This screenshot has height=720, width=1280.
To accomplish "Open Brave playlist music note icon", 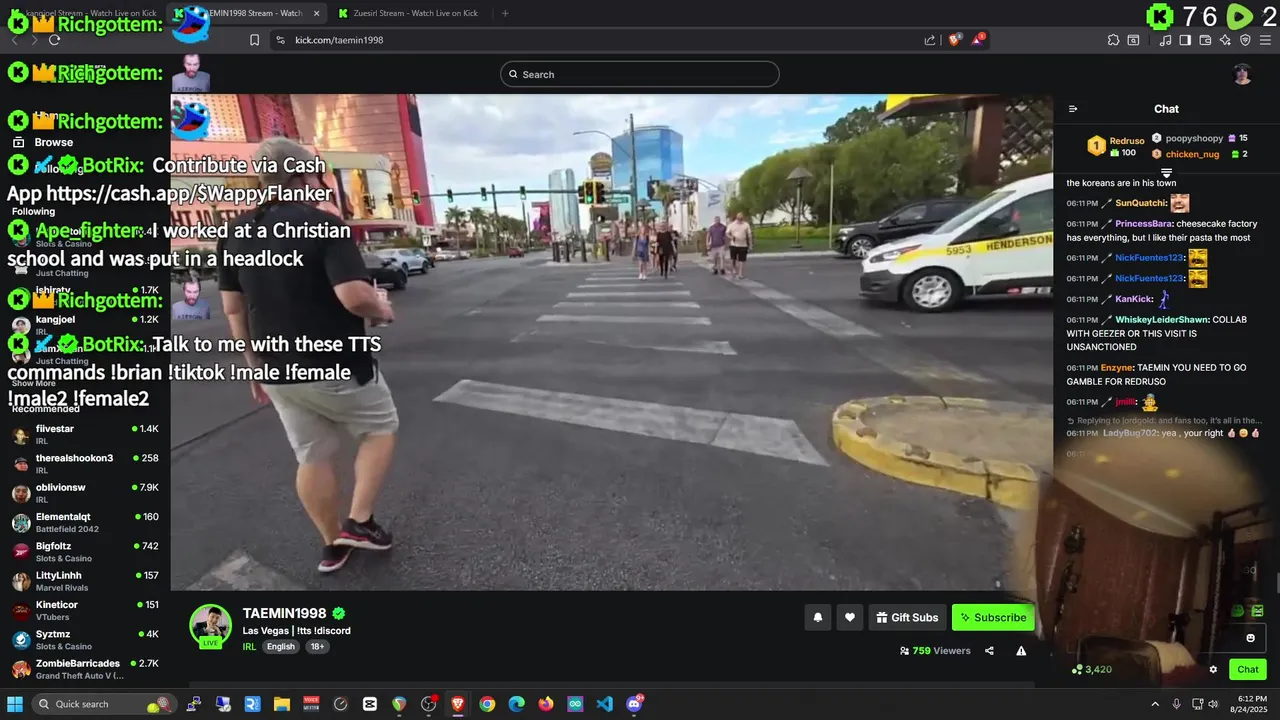I will 1165,40.
